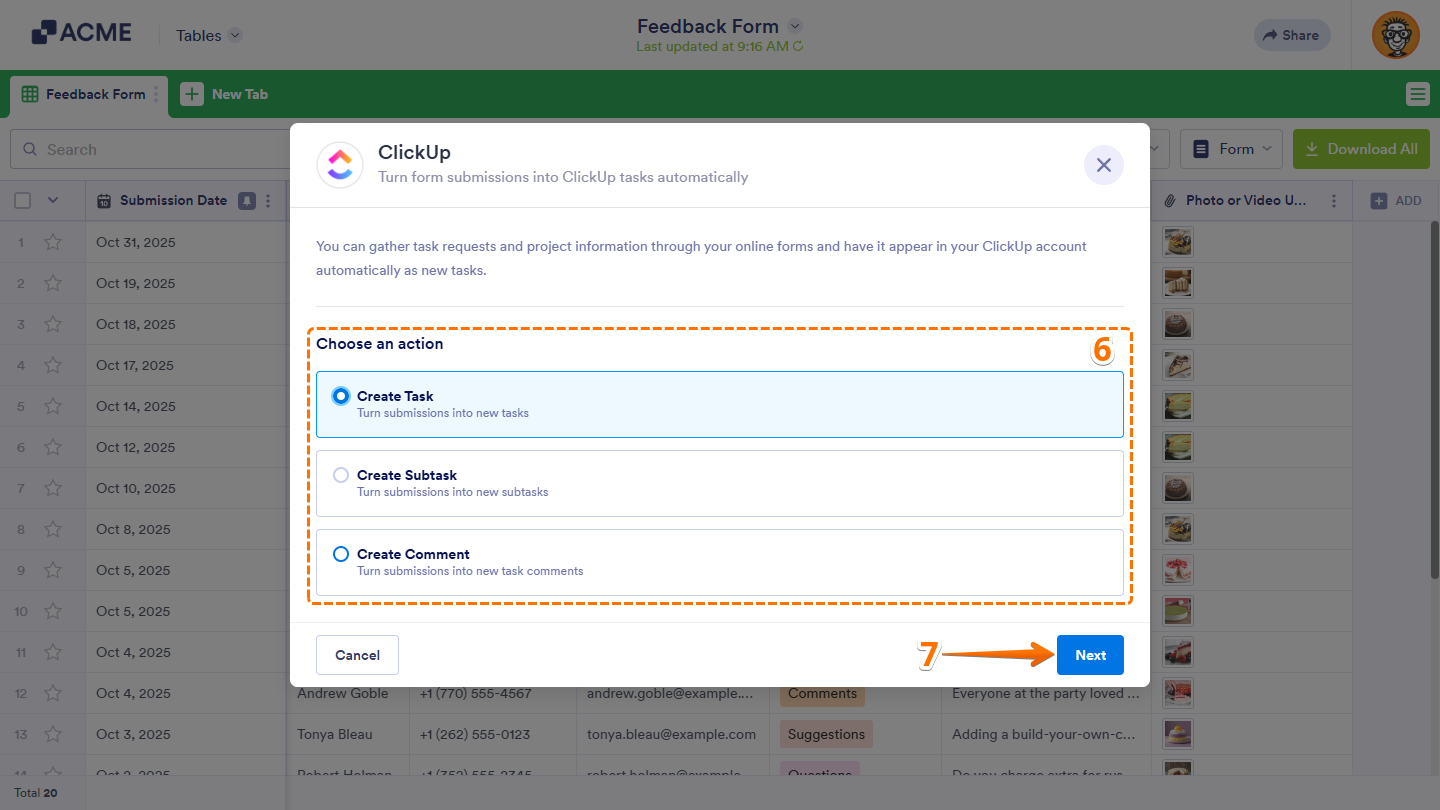Click the Download All button
Viewport: 1440px width, 810px height.
pos(1361,148)
